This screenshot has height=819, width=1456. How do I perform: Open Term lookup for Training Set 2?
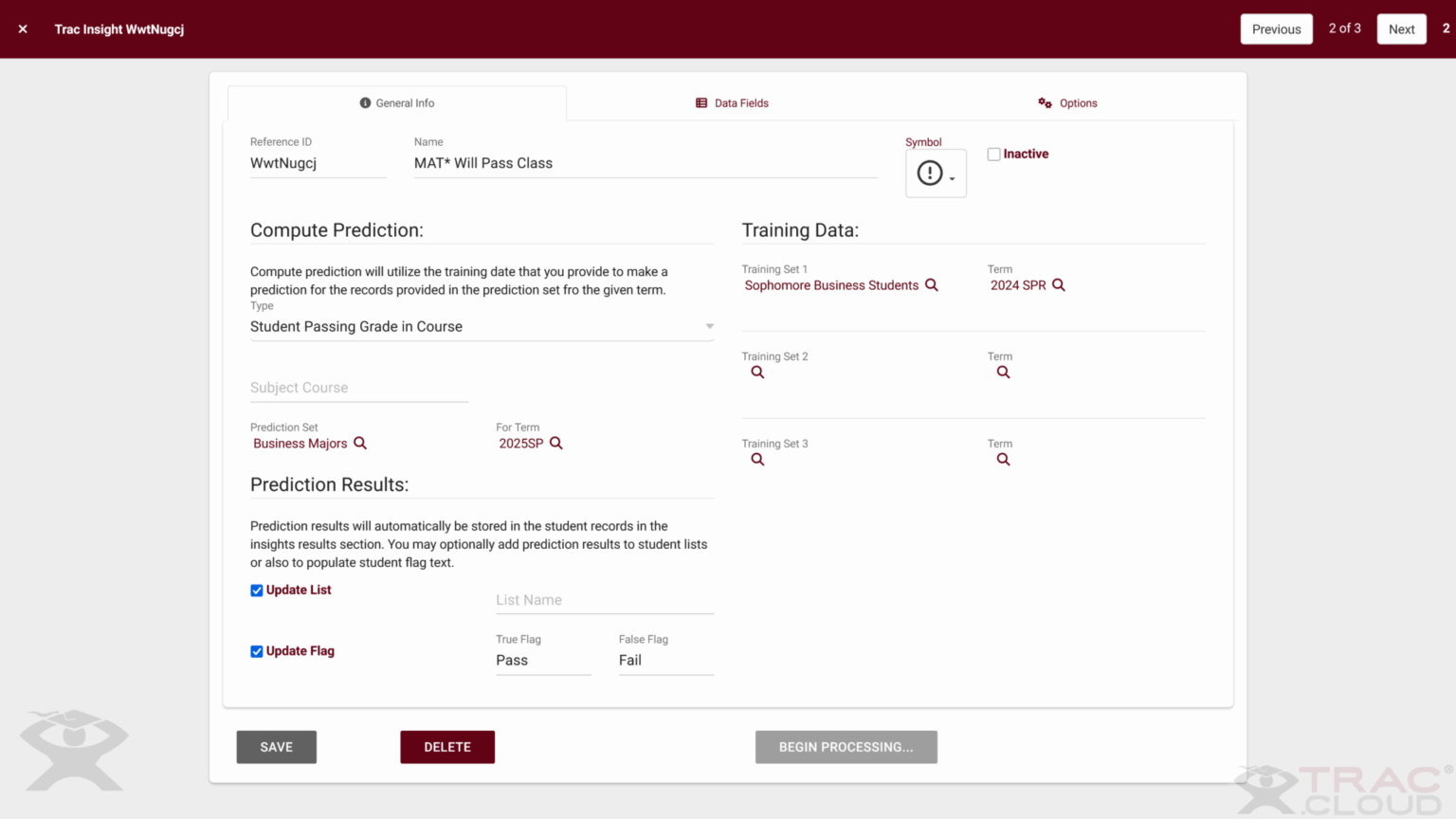(1003, 373)
